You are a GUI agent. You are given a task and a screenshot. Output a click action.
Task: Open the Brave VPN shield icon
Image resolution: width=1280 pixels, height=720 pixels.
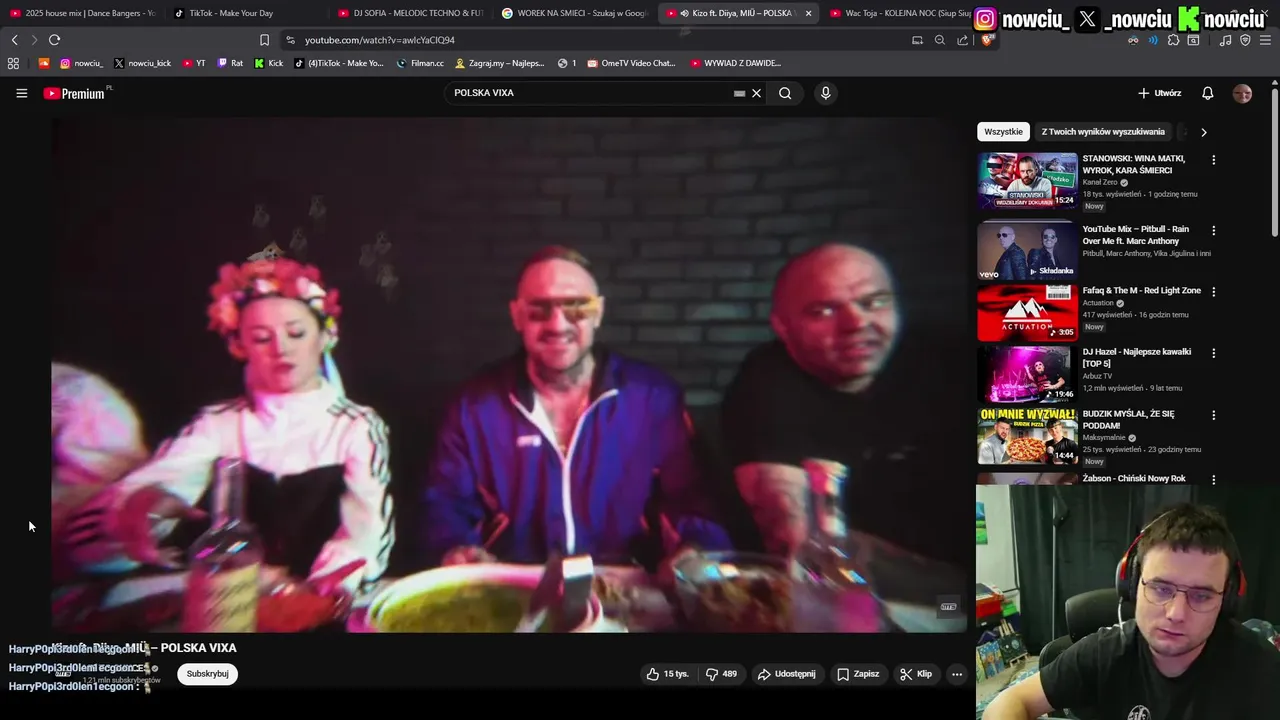[1245, 40]
